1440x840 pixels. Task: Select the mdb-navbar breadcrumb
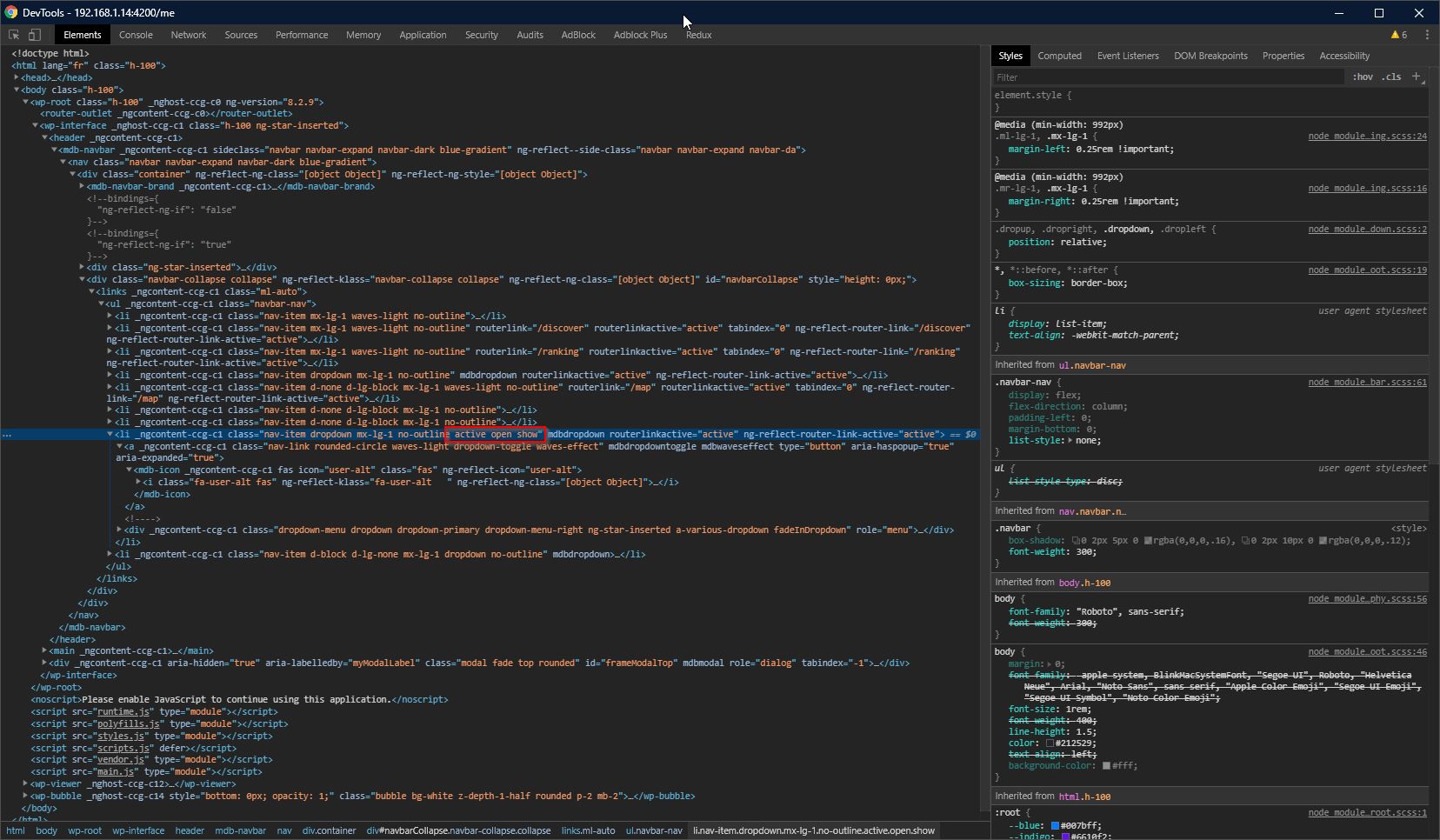tap(241, 830)
